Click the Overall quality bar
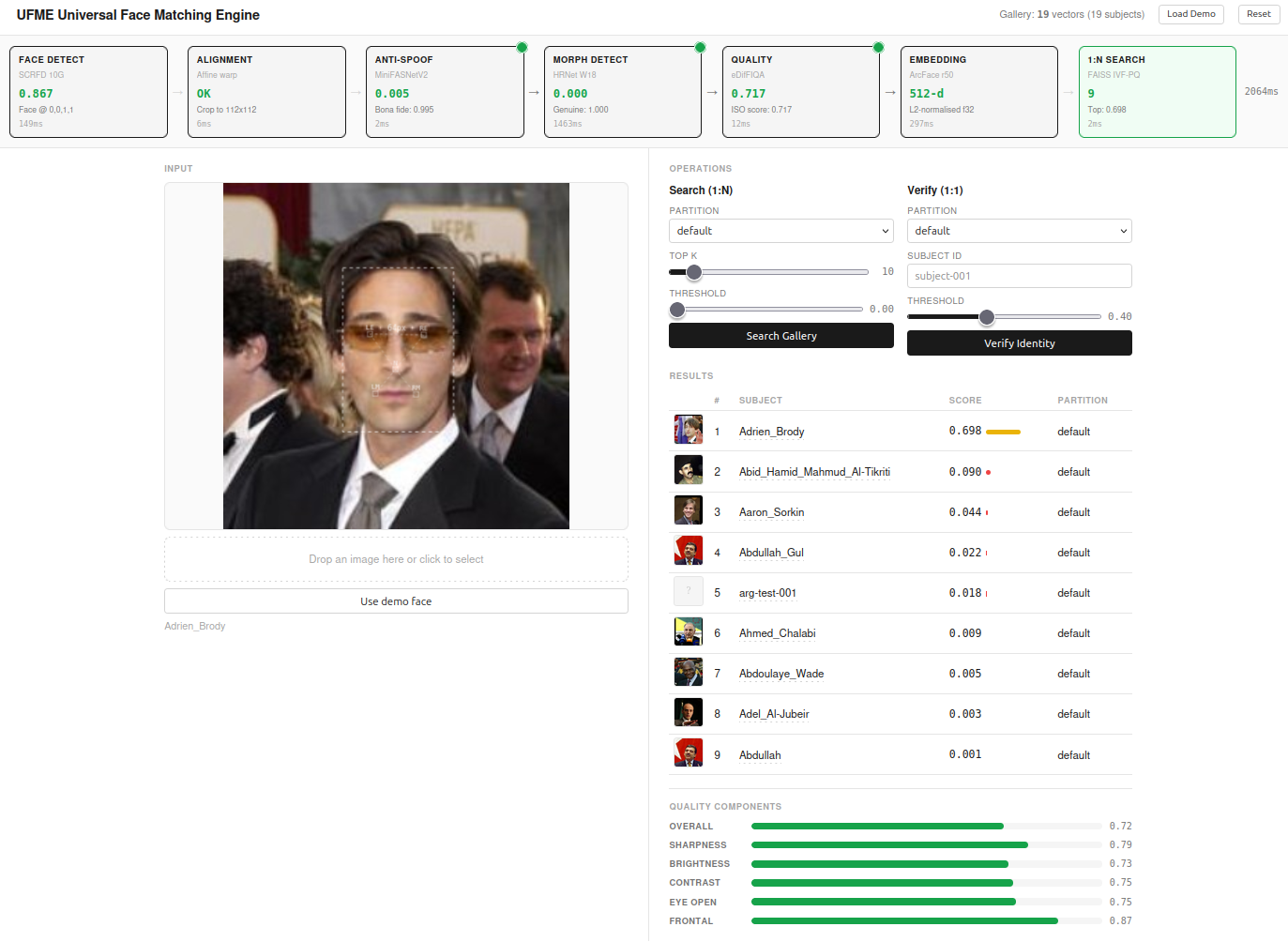Image resolution: width=1288 pixels, height=942 pixels. coord(926,827)
